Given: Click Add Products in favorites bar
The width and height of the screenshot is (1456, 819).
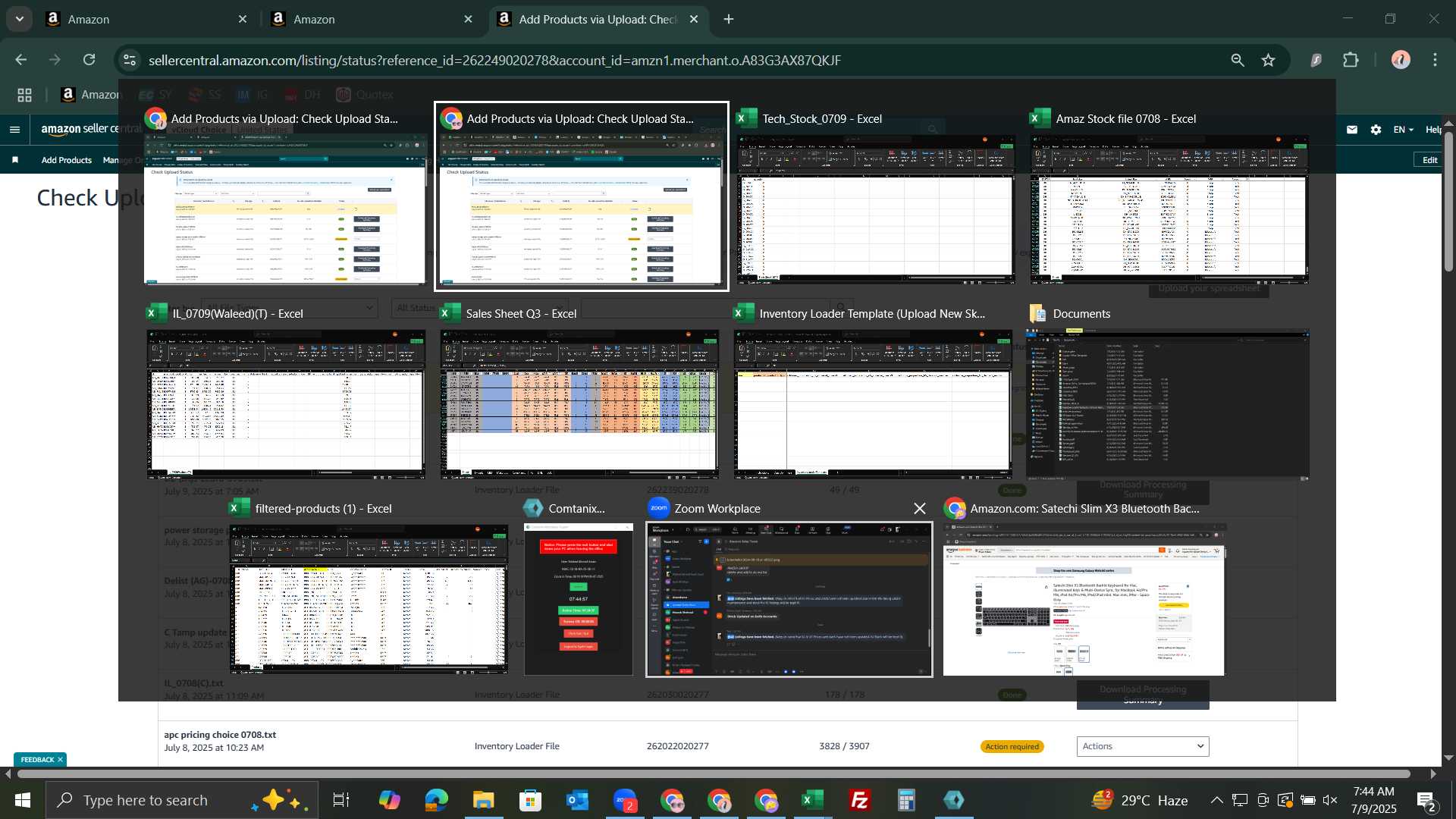Looking at the screenshot, I should [x=67, y=160].
